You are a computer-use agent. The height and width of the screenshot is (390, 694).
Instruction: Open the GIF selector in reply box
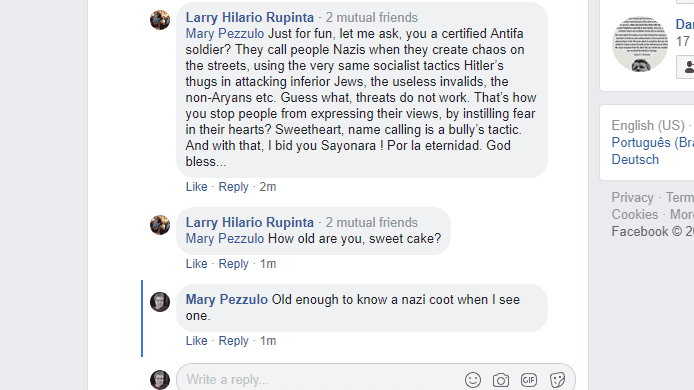529,380
